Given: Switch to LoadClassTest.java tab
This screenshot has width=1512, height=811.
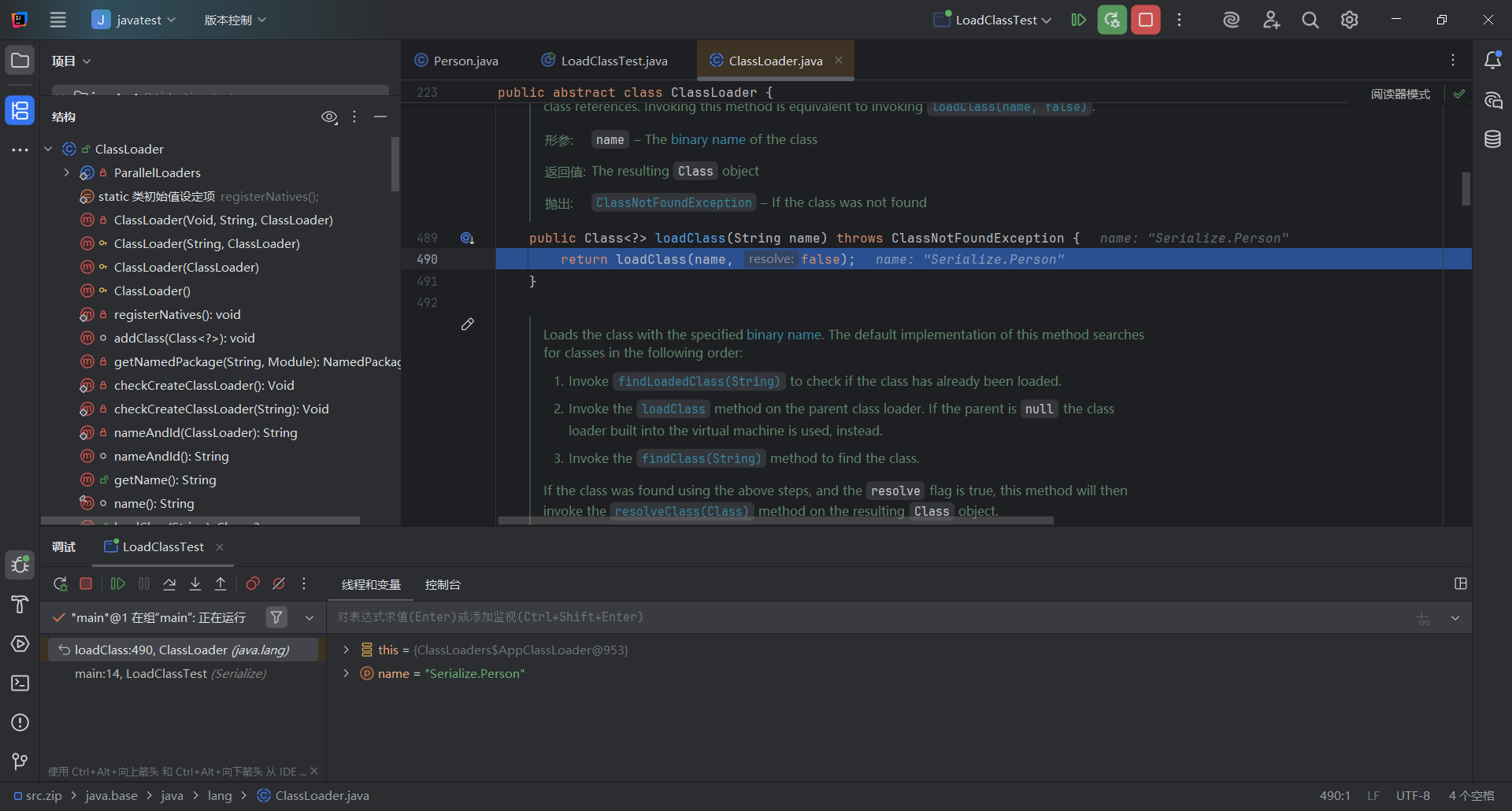Looking at the screenshot, I should 604,61.
